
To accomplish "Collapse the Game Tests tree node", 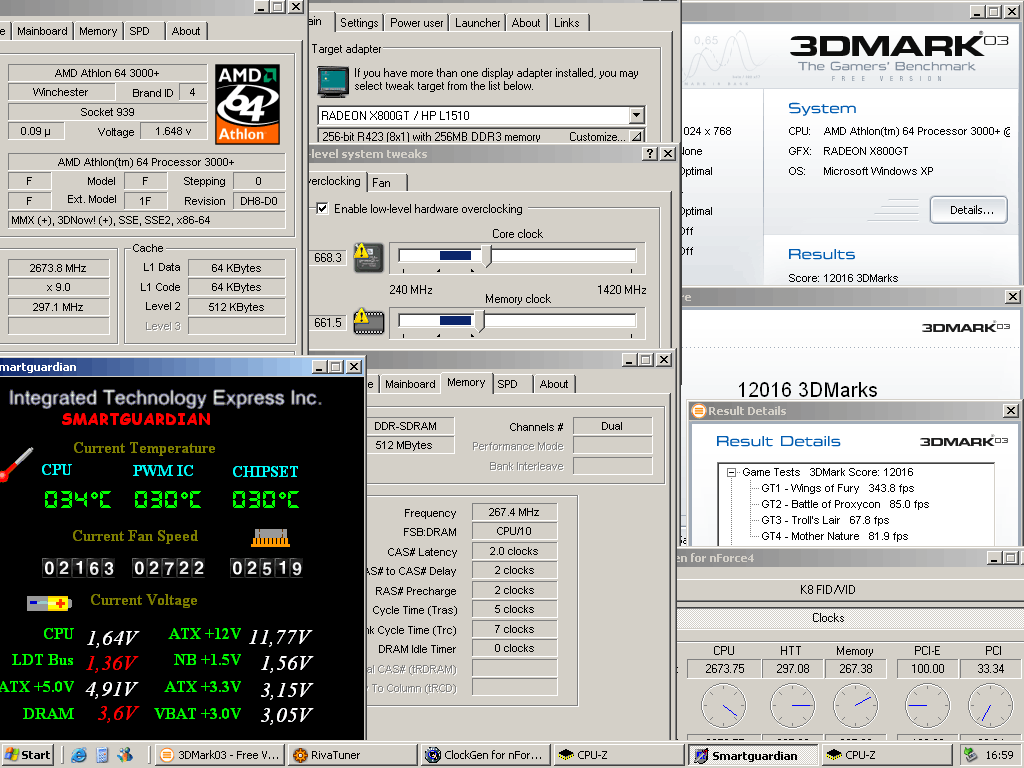I will [731, 472].
